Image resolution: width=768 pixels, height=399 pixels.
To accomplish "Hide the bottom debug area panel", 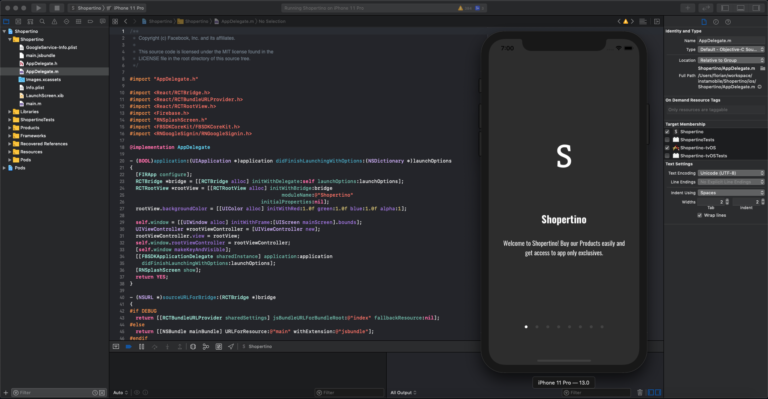I will [741, 8].
